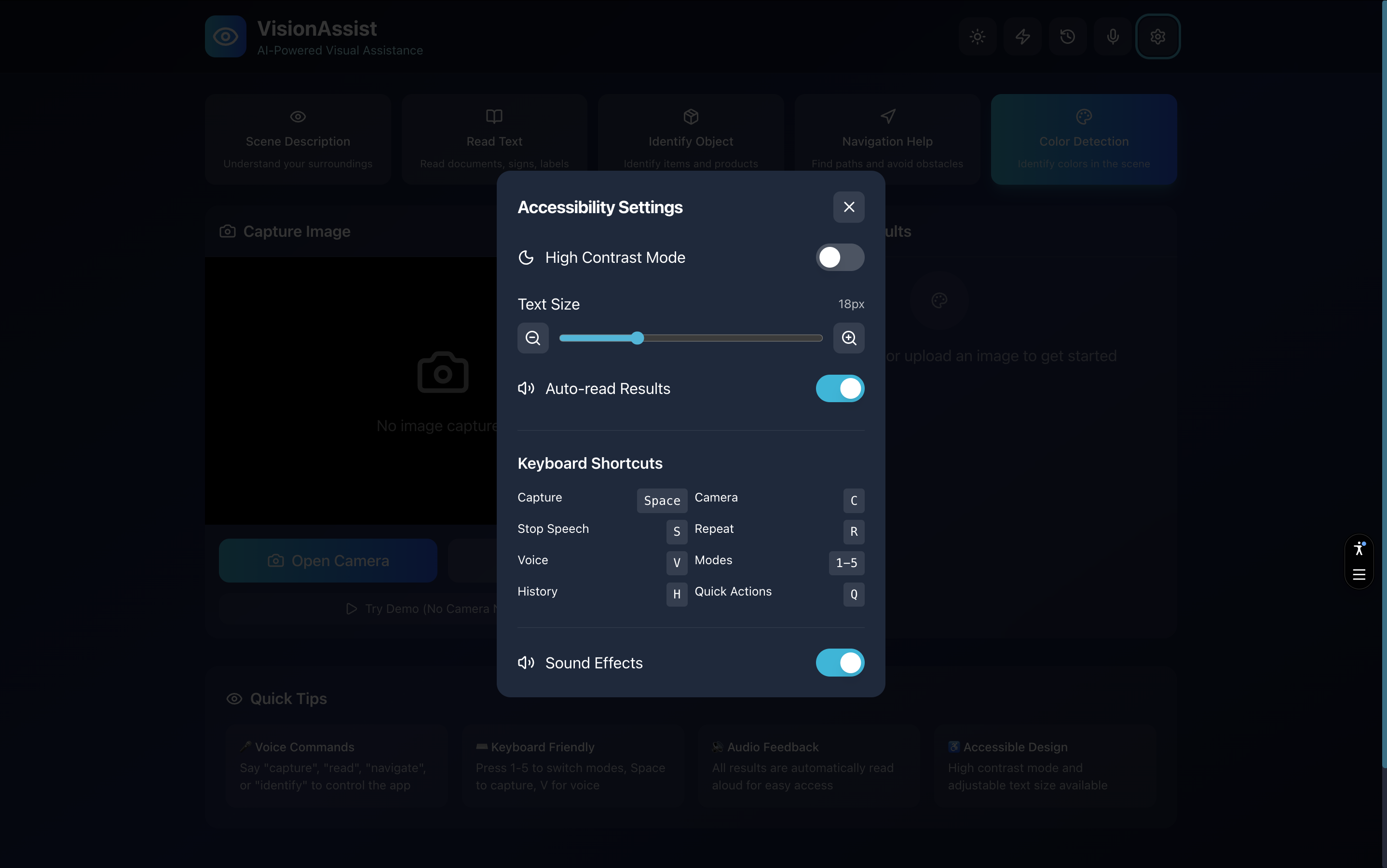Screen dimensions: 1387x868
Task: Click the sun theme icon in header
Action: point(977,37)
